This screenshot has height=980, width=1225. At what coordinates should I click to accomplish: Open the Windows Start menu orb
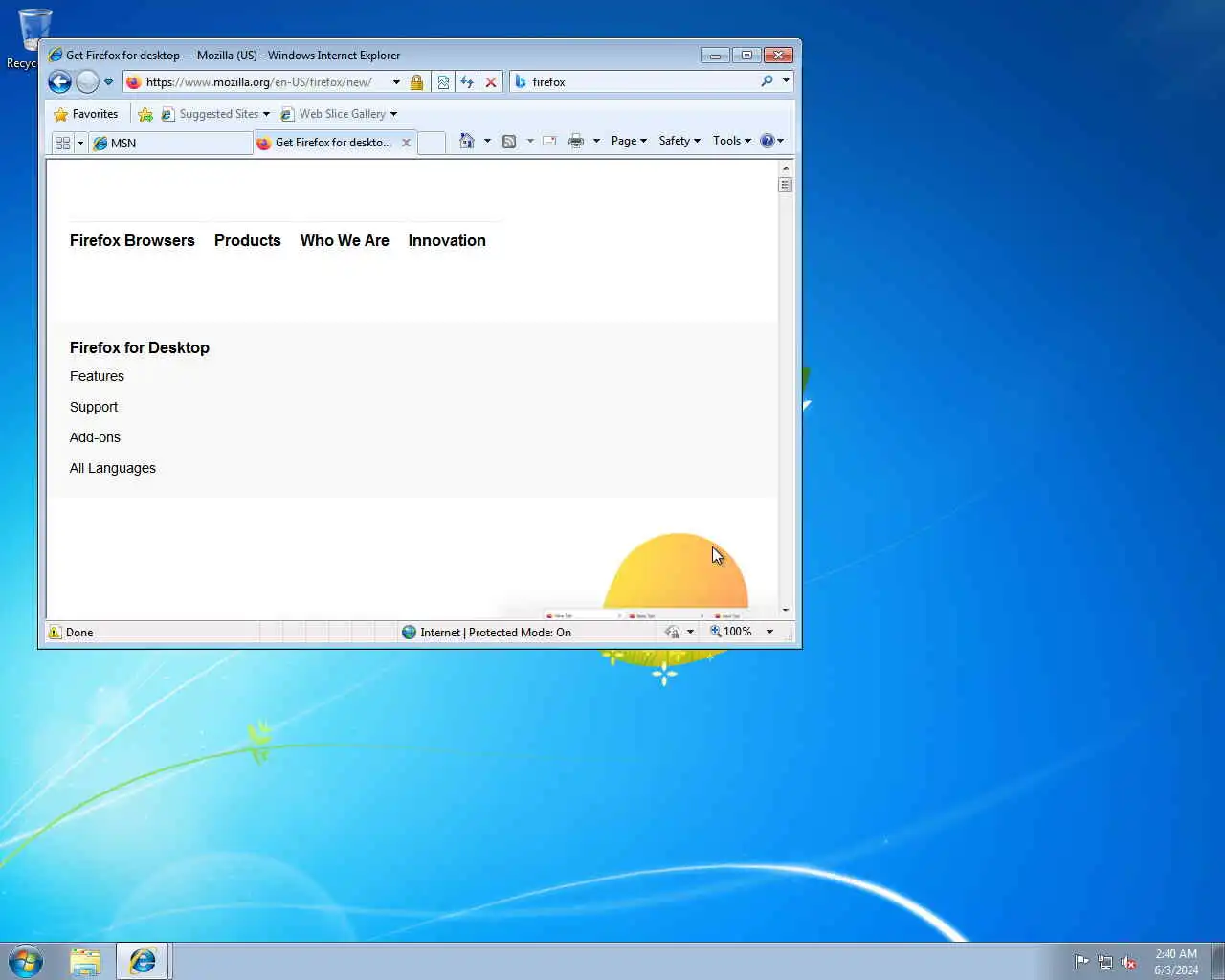(26, 961)
